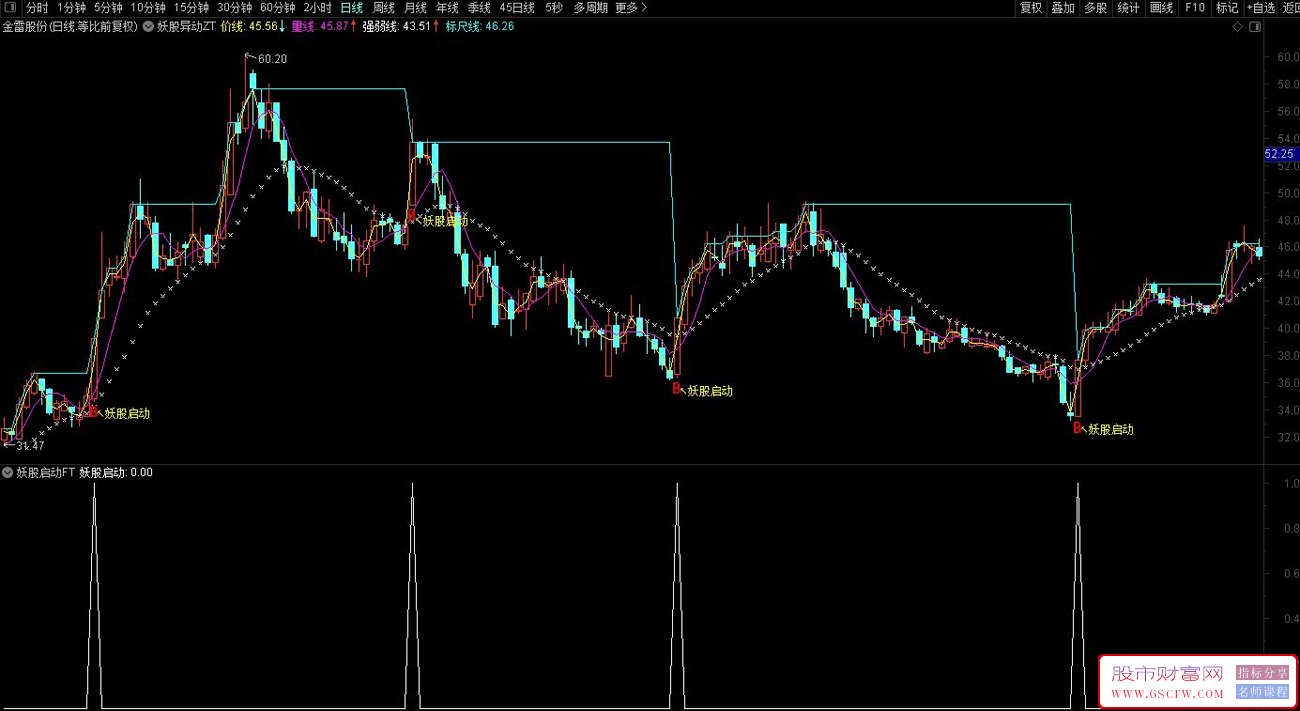Click the 金雷股份 stock title label

click(x=70, y=27)
